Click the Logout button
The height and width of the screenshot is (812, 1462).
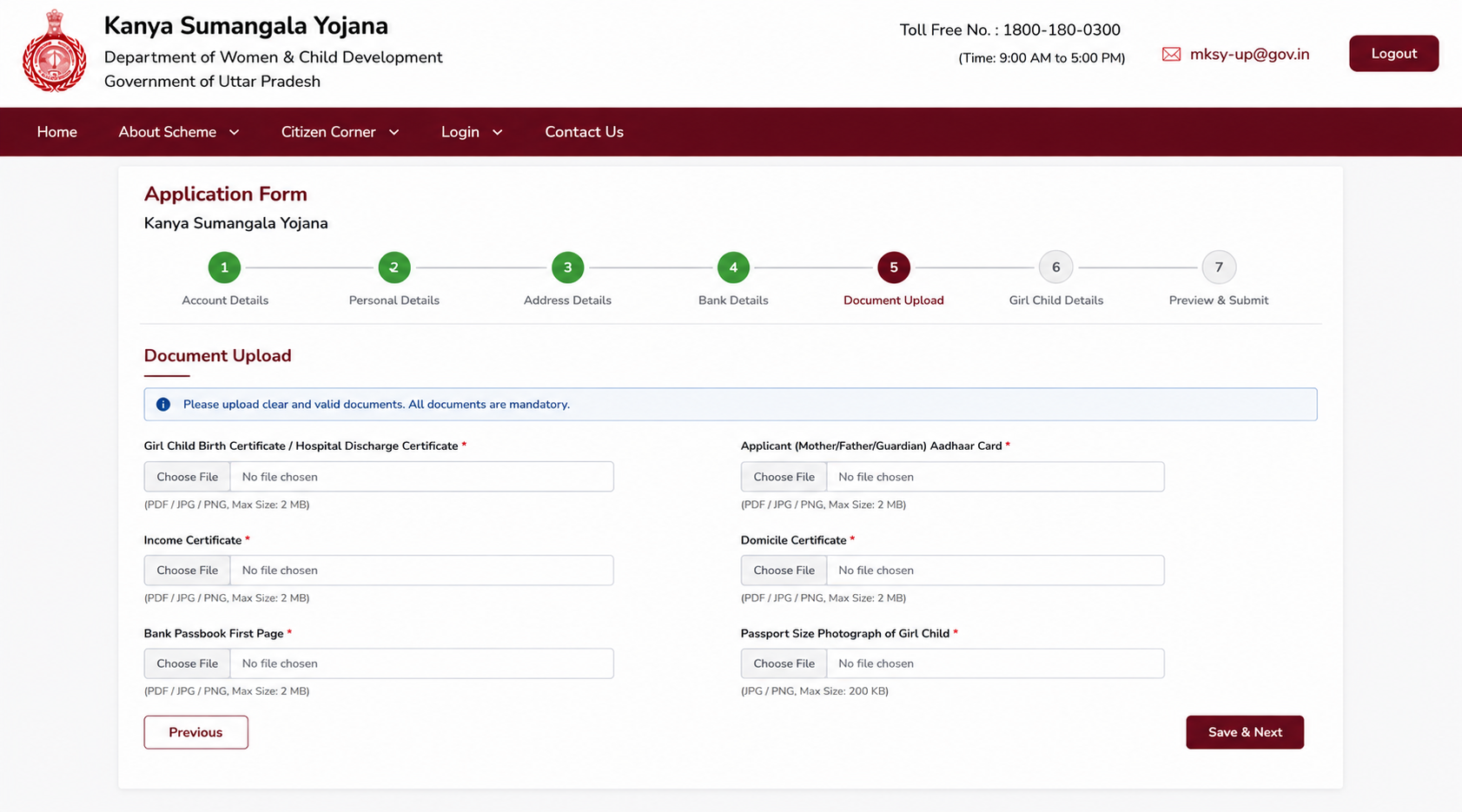click(x=1393, y=54)
